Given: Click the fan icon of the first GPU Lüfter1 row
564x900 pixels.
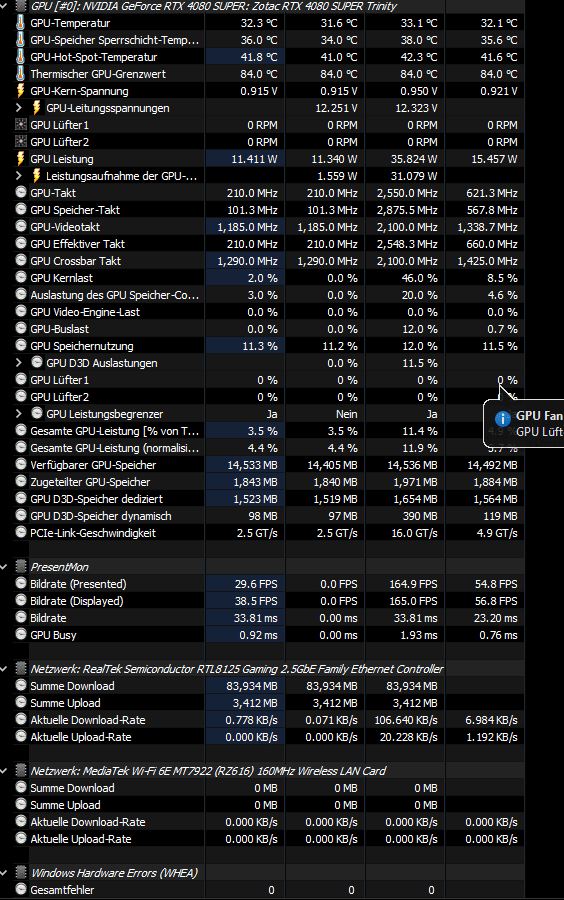Looking at the screenshot, I should point(21,125).
